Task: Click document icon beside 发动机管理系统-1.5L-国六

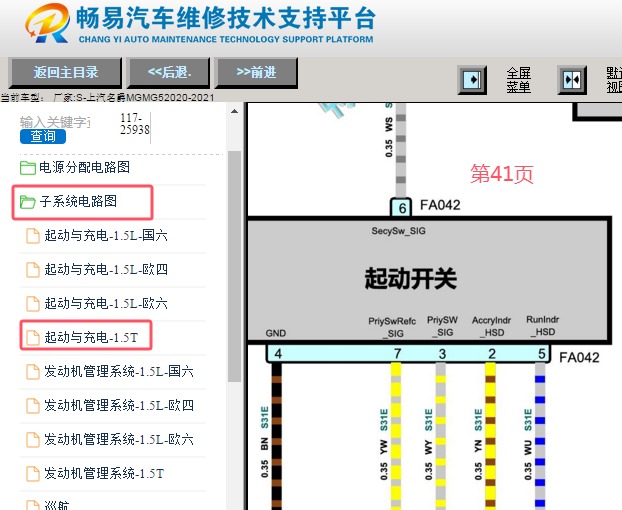Action: (x=33, y=372)
